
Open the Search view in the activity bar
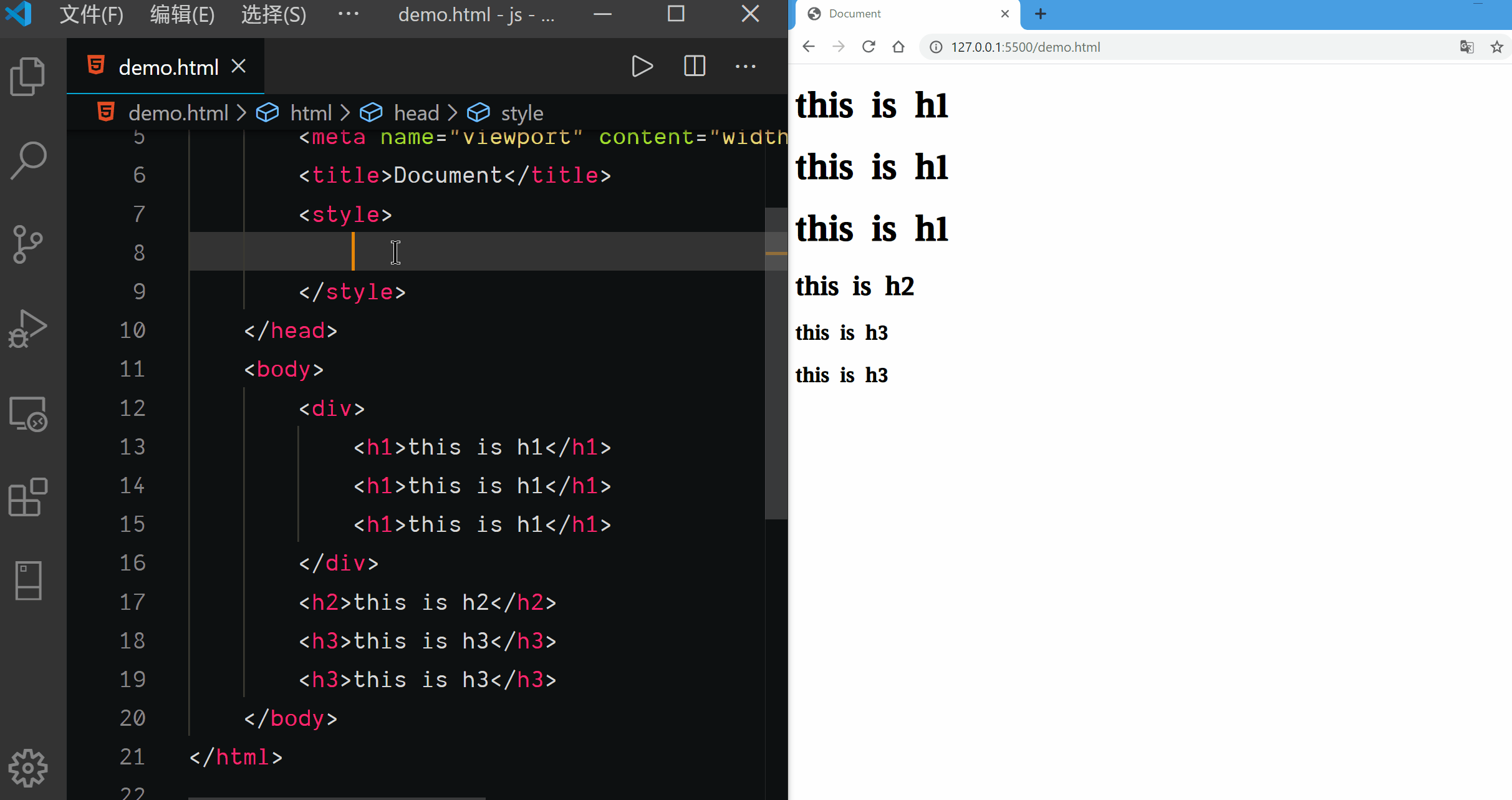[x=28, y=161]
